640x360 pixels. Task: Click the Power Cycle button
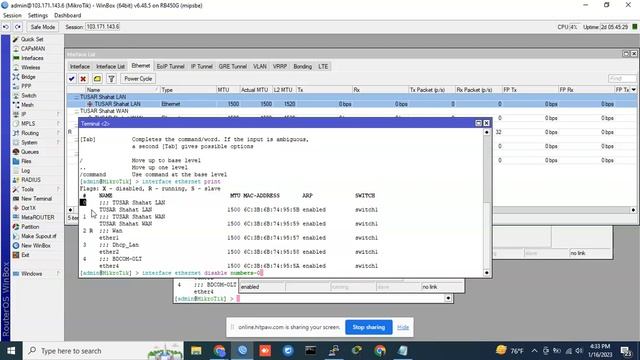tap(138, 79)
